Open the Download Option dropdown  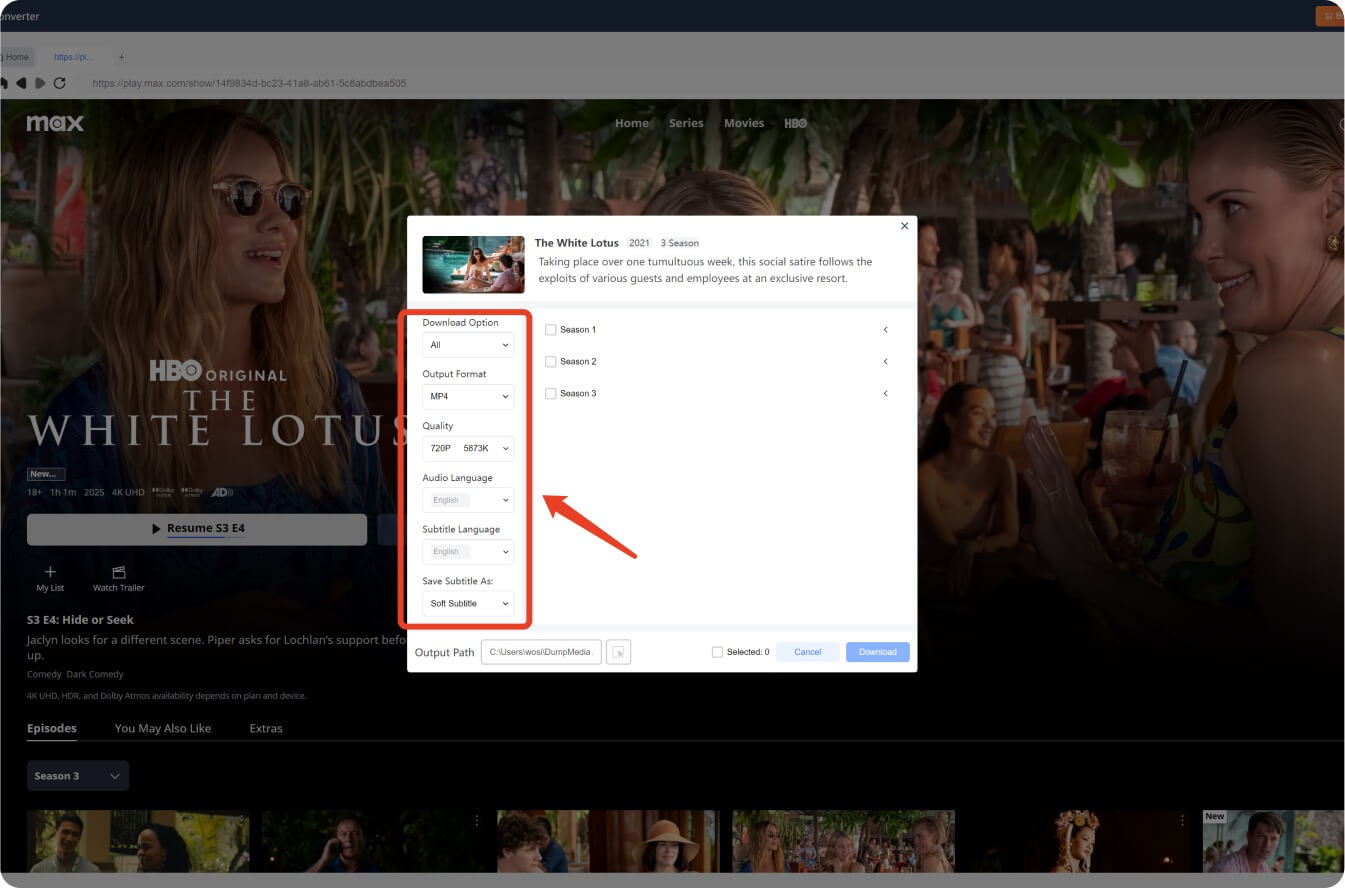tap(468, 345)
